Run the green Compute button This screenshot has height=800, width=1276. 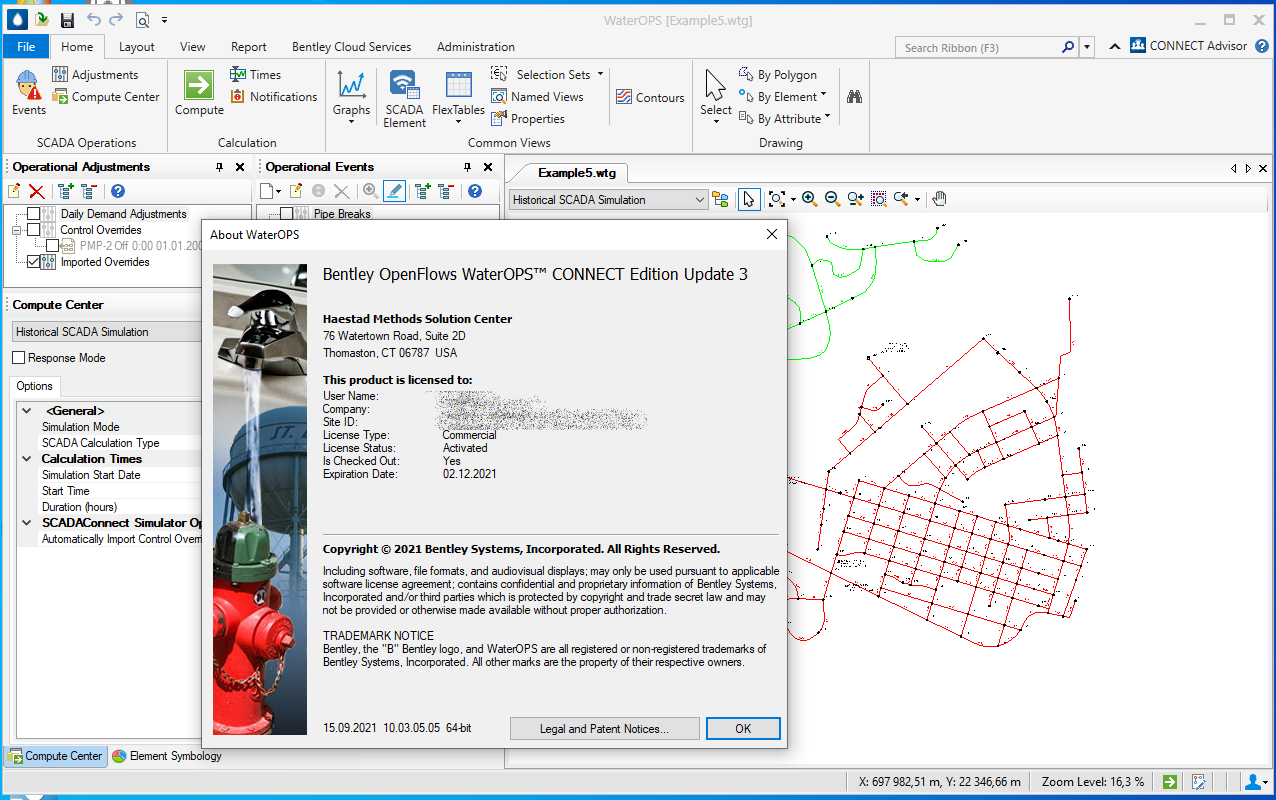199,92
